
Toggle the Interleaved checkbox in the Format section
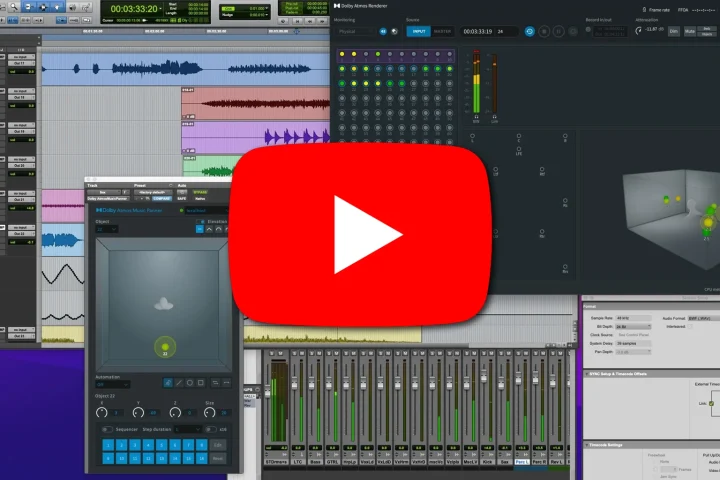click(690, 327)
